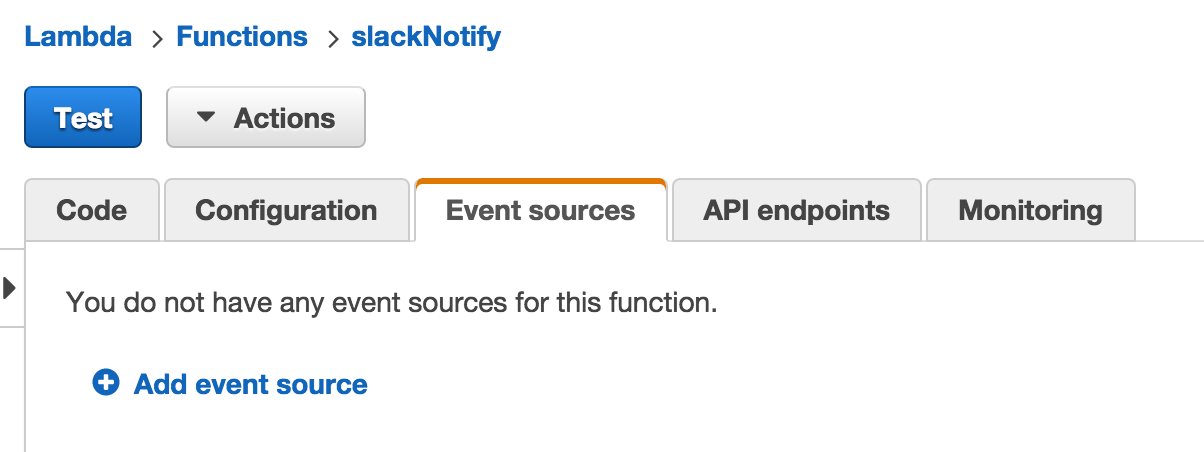Navigate to Lambda in the breadcrumb
This screenshot has width=1204, height=452.
point(78,38)
